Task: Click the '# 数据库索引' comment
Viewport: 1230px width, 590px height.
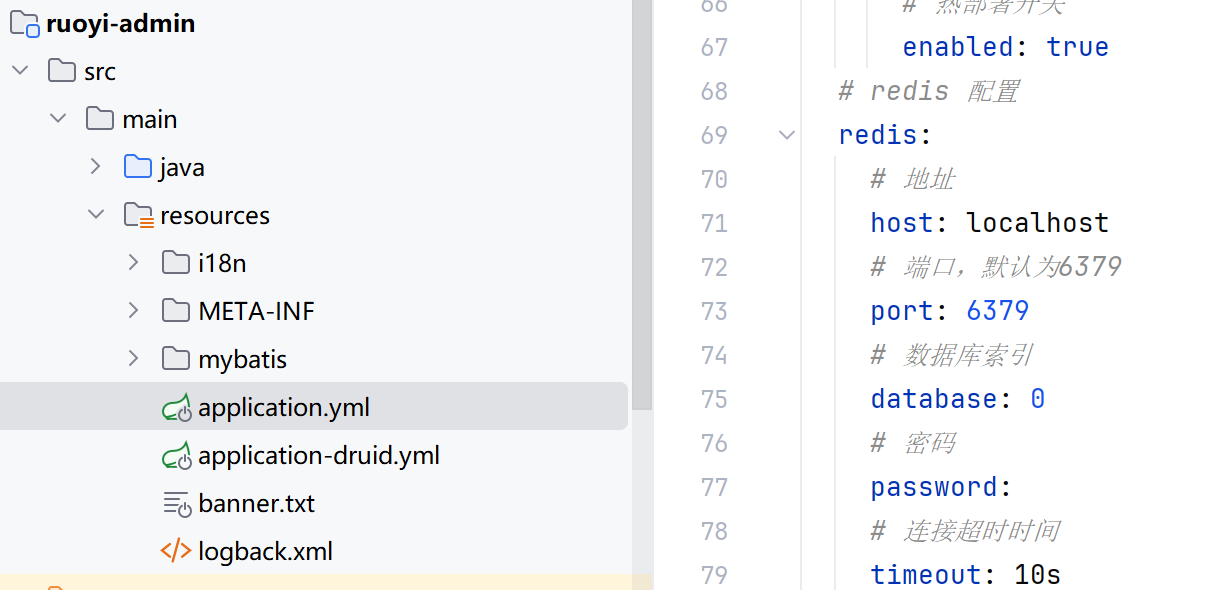Action: point(951,355)
